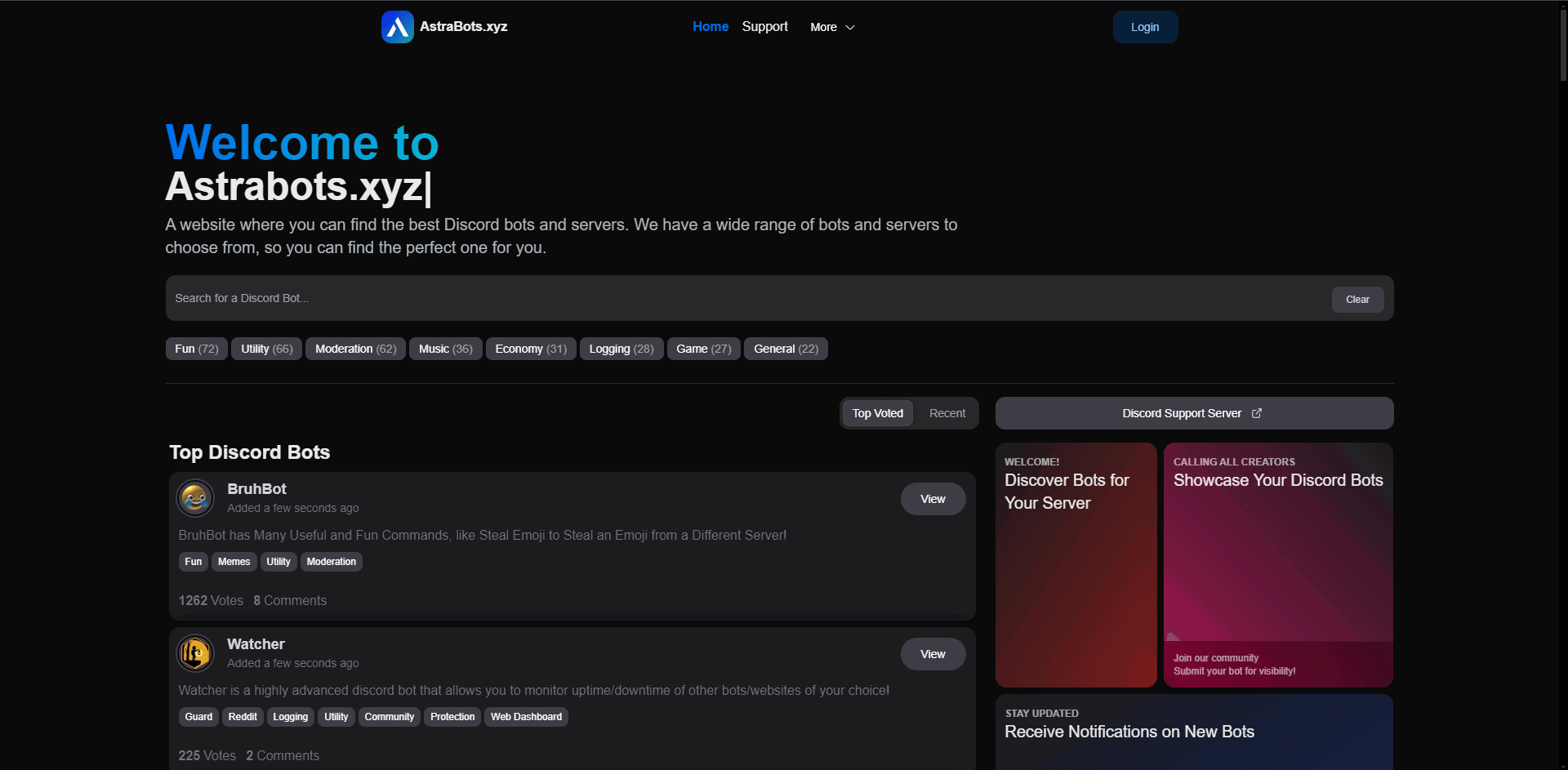Filter bots by Music (36) category
Viewport: 1568px width, 770px height.
point(446,349)
